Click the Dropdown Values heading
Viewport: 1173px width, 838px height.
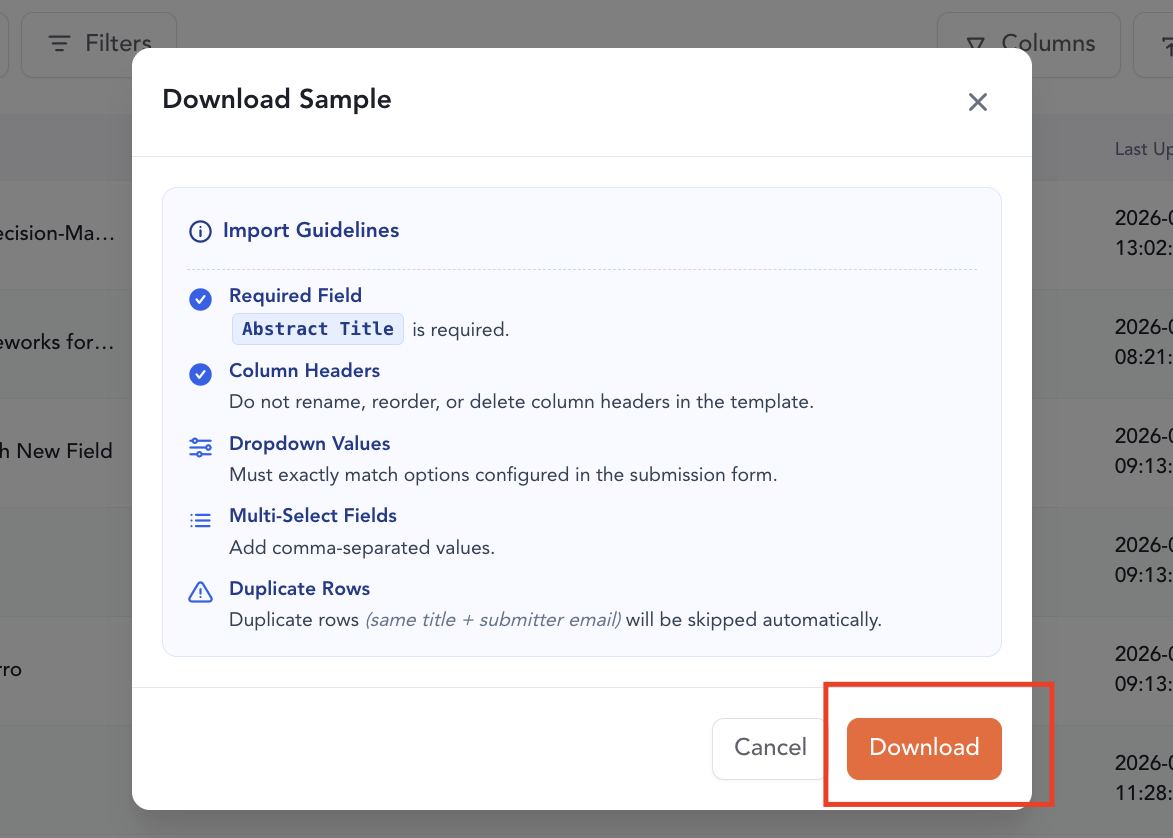click(310, 444)
